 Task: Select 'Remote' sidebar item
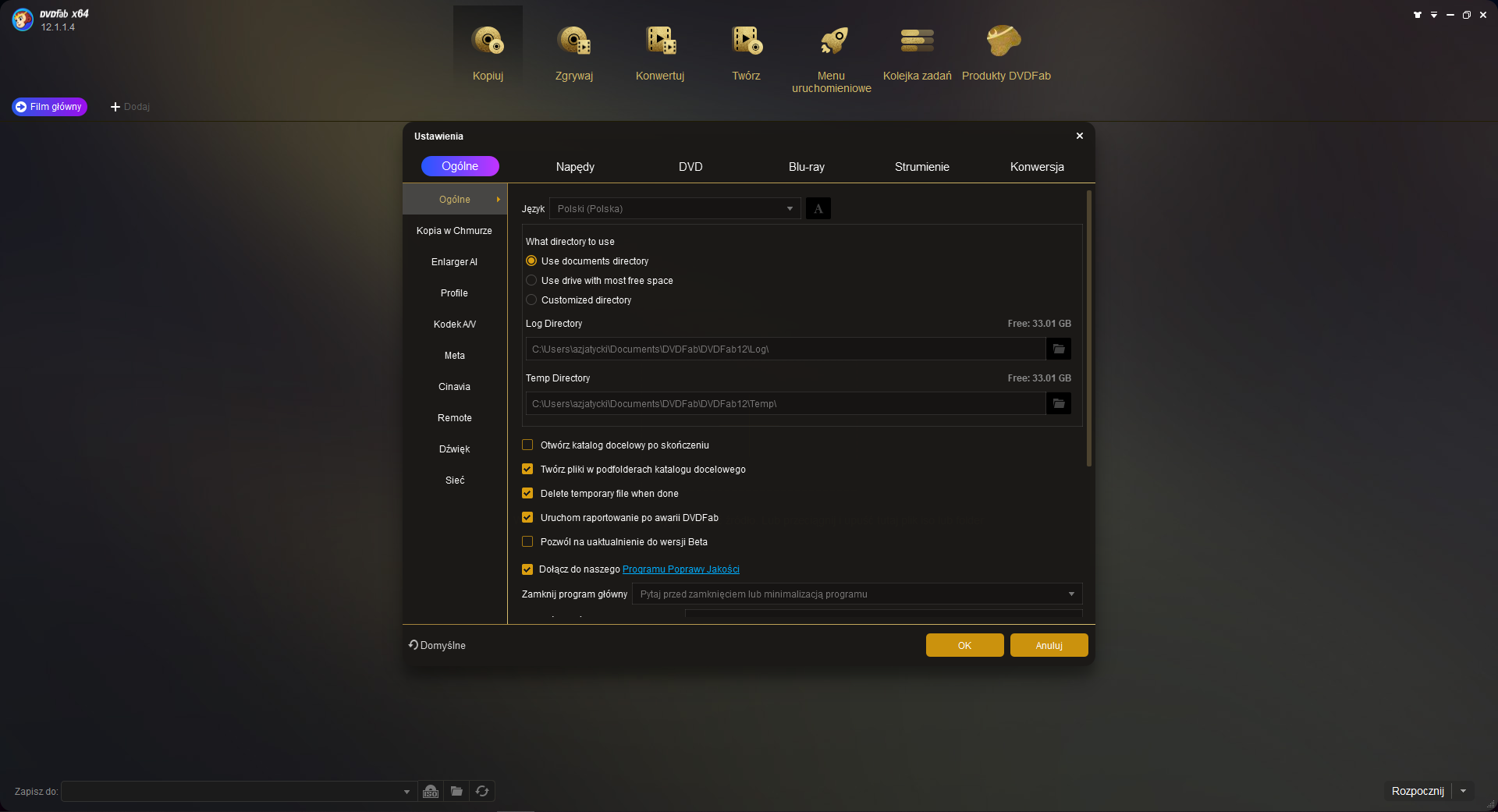[455, 418]
